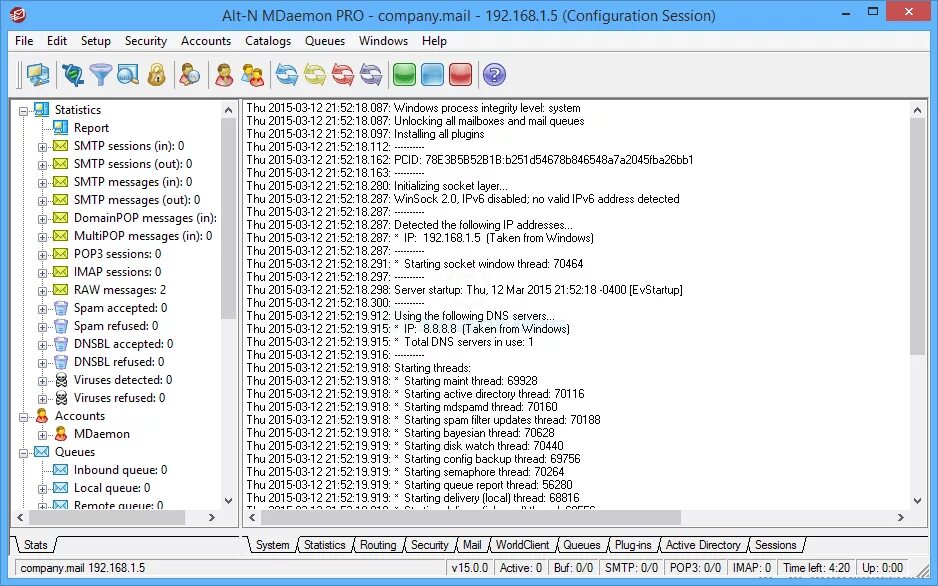Image resolution: width=938 pixels, height=586 pixels.
Task: Click the log pane horizontal scrollbar thumb
Action: [470, 517]
